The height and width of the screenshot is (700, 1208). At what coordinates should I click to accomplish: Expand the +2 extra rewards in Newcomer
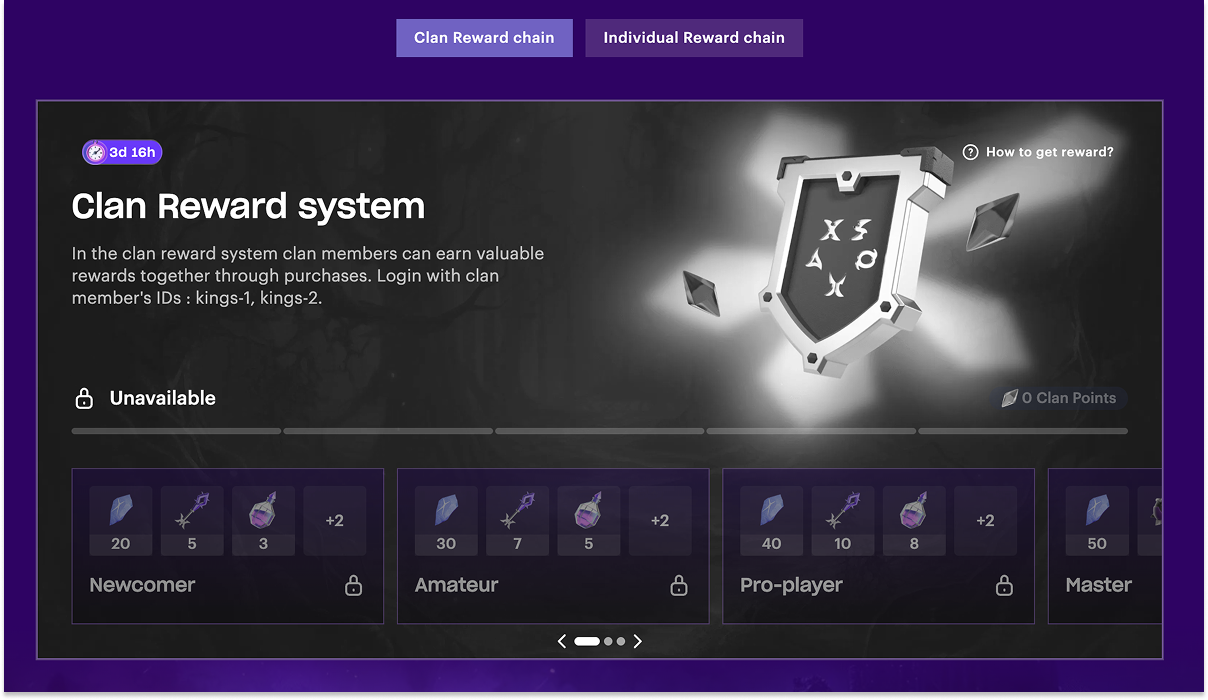[335, 520]
